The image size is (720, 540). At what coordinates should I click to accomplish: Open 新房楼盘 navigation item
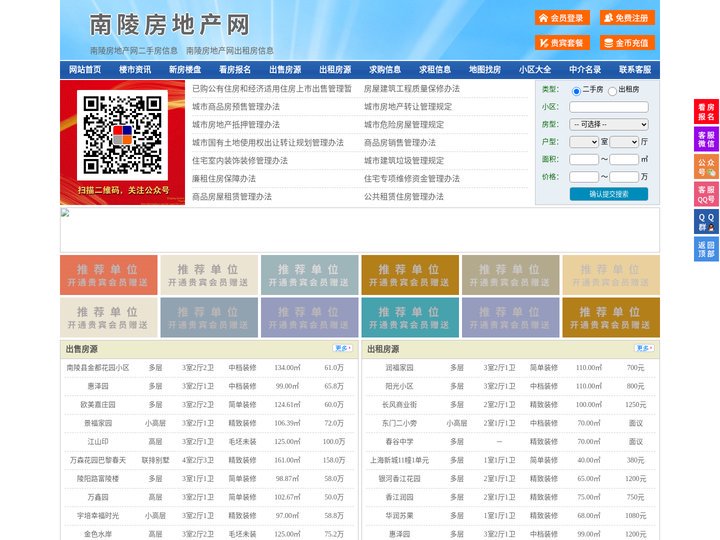tap(185, 70)
